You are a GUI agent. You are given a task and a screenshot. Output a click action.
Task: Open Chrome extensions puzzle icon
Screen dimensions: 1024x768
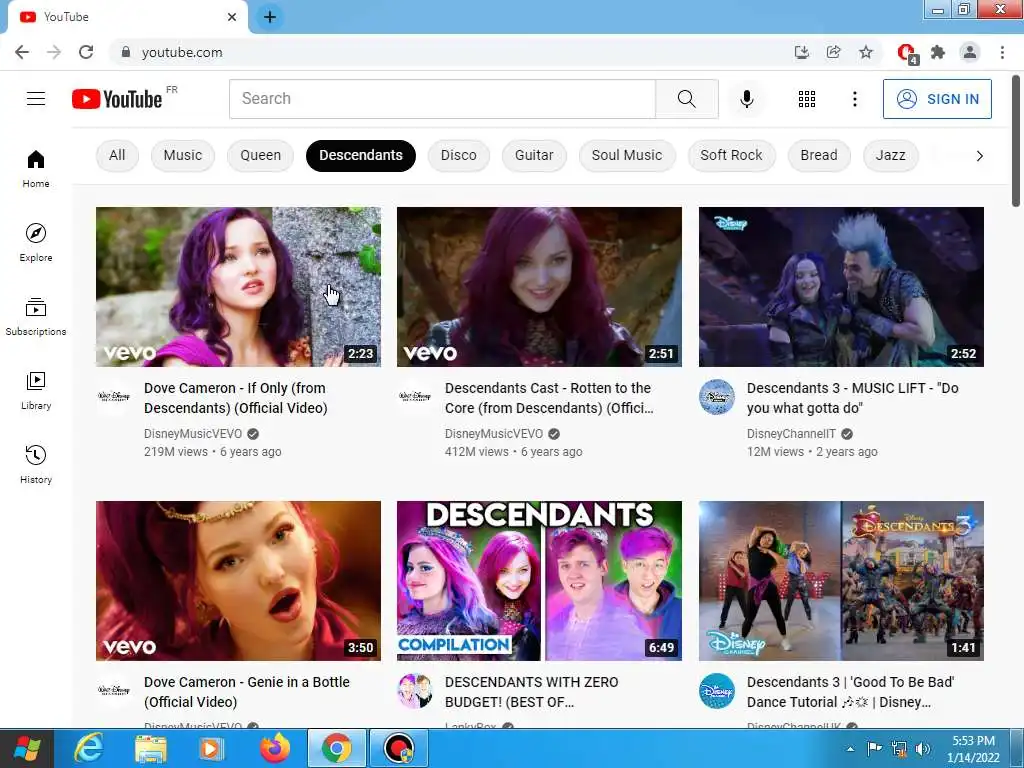[x=938, y=52]
